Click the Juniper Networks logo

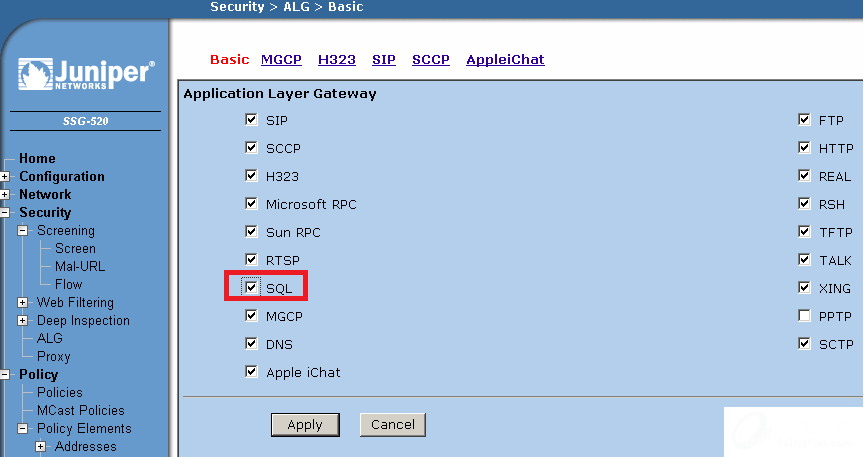tap(86, 77)
